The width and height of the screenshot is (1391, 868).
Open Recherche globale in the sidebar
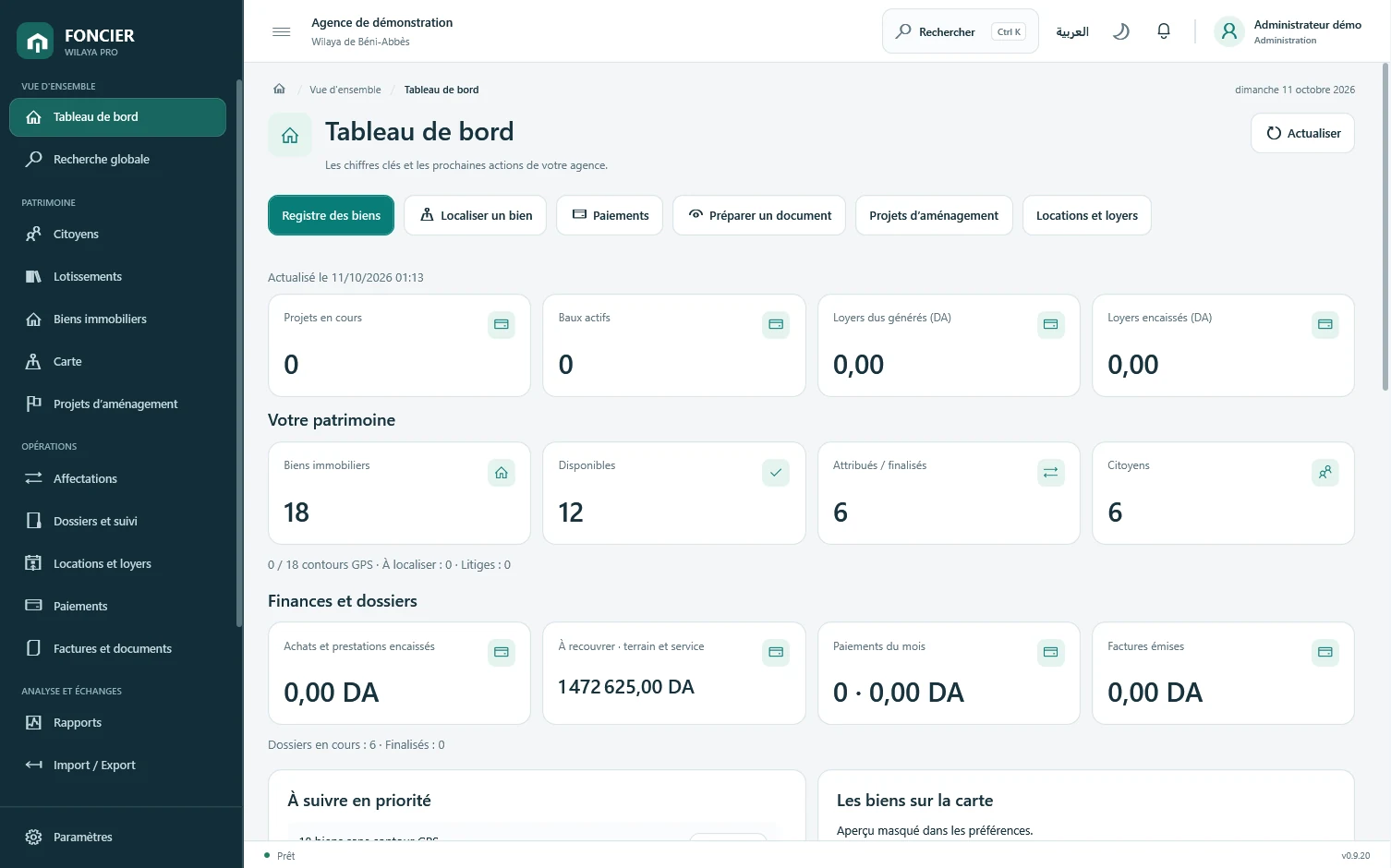point(117,160)
